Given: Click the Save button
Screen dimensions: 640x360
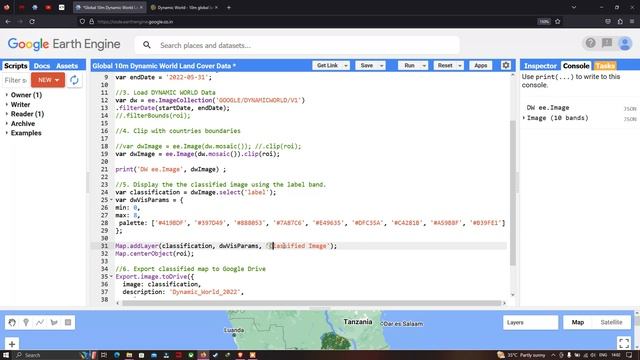Looking at the screenshot, I should tap(367, 66).
